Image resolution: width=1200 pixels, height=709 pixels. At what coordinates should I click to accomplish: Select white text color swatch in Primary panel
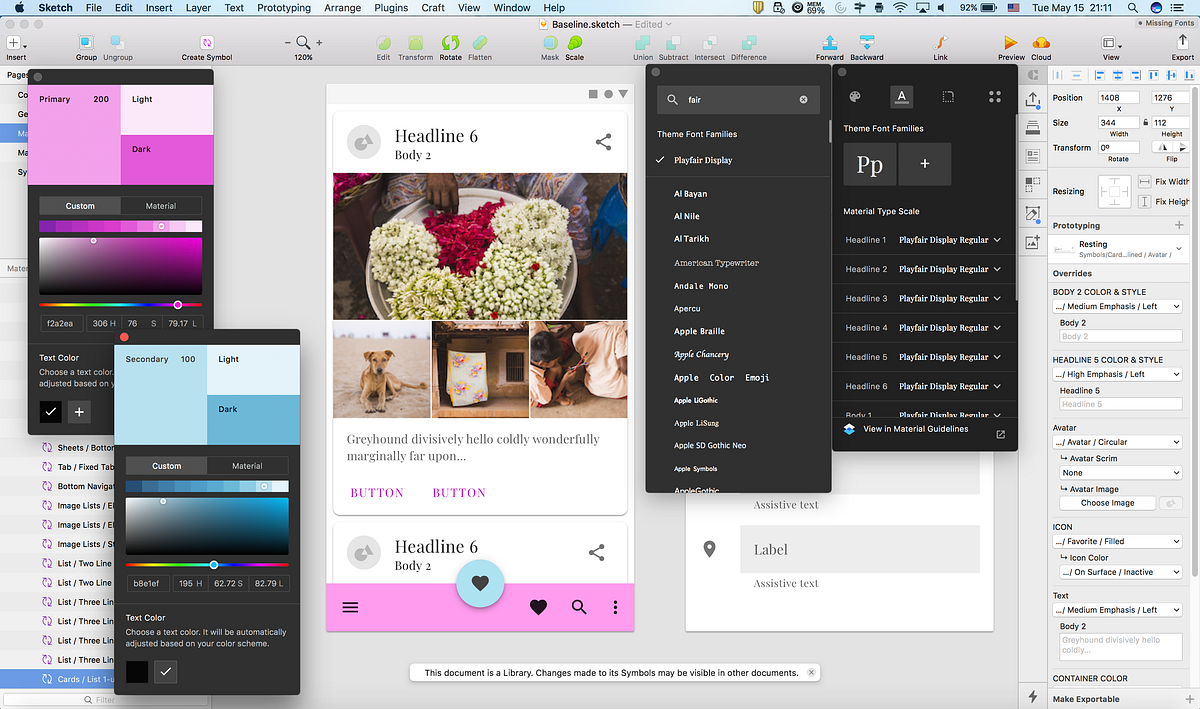(x=80, y=411)
